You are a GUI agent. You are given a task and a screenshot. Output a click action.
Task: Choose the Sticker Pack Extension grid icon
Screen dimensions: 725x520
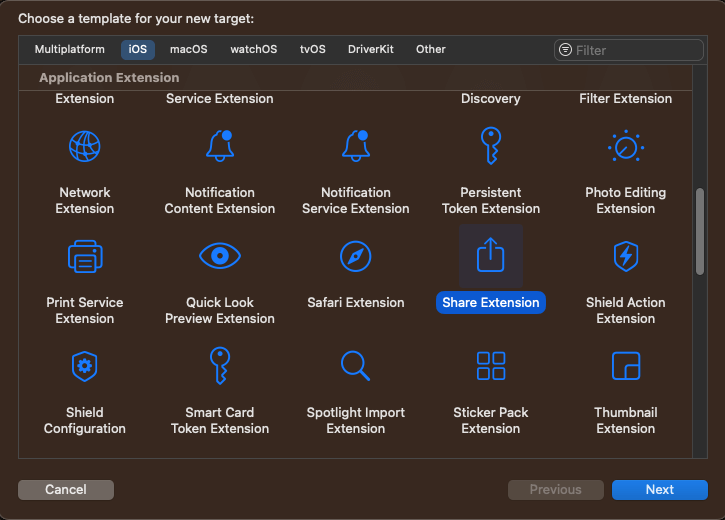click(x=491, y=366)
